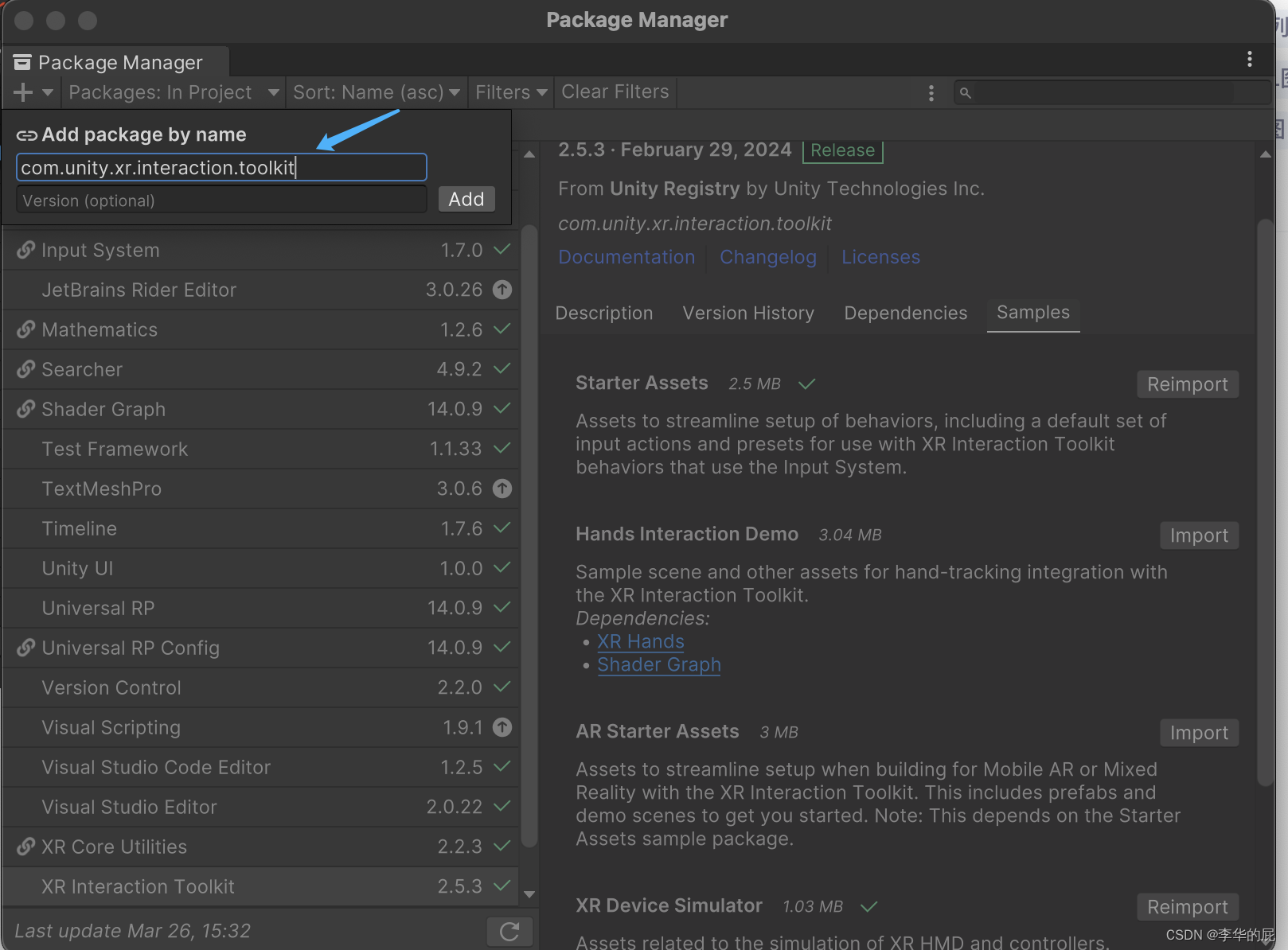This screenshot has width=1288, height=950.
Task: Click the package name input field
Action: 221,167
